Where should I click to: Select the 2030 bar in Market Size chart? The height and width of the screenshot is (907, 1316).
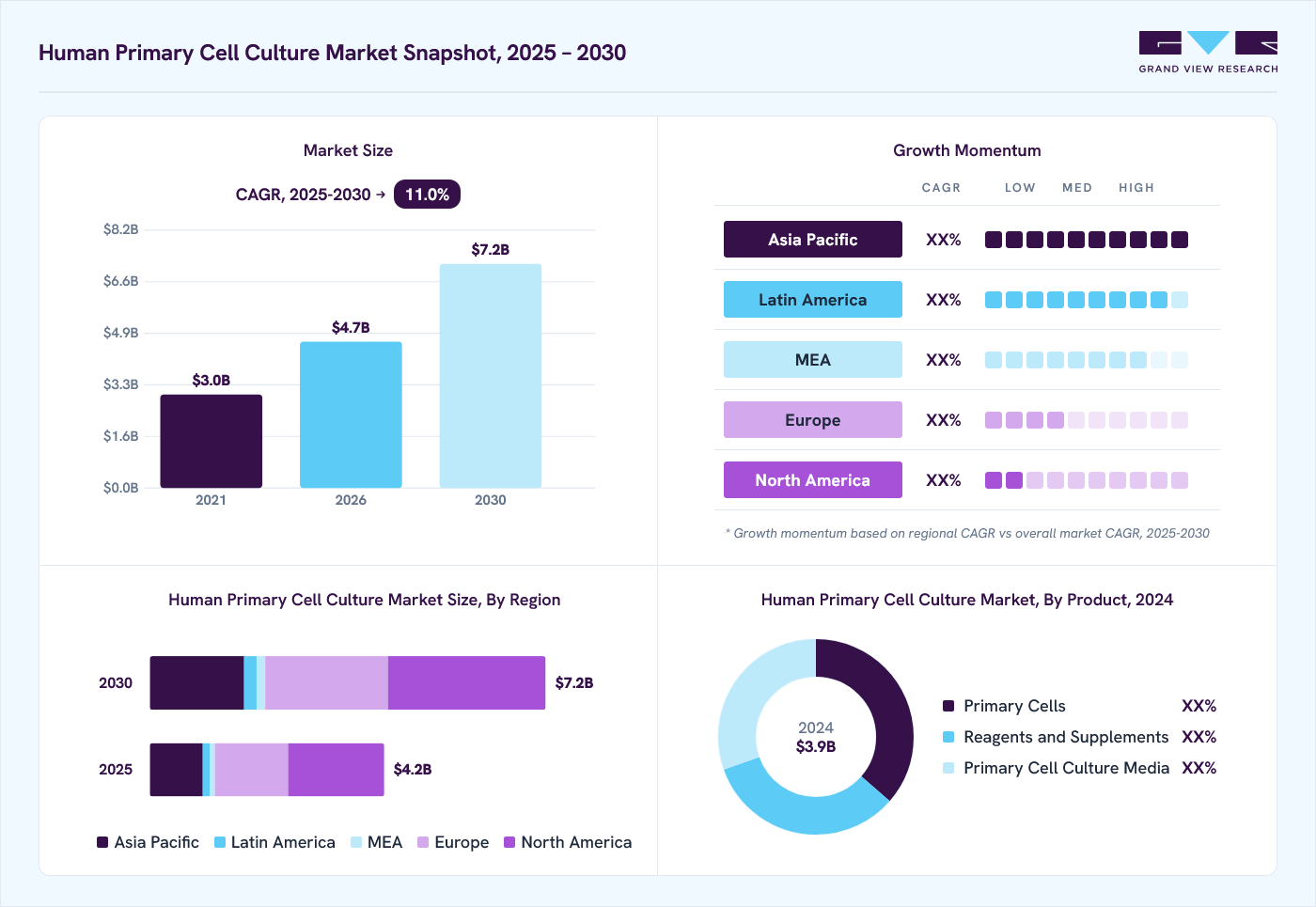pyautogui.click(x=491, y=376)
